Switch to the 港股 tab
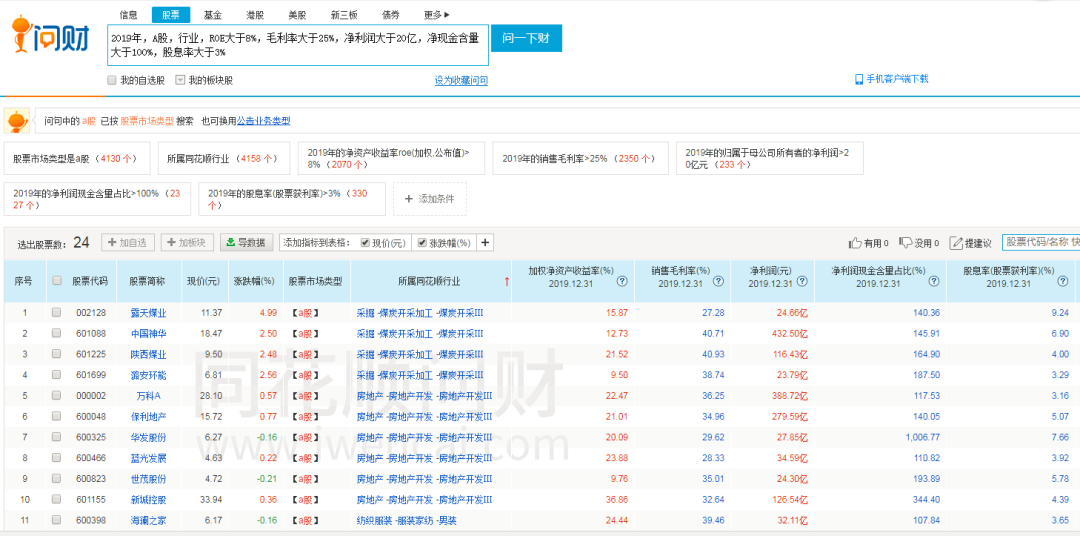This screenshot has height=536, width=1080. coord(255,14)
